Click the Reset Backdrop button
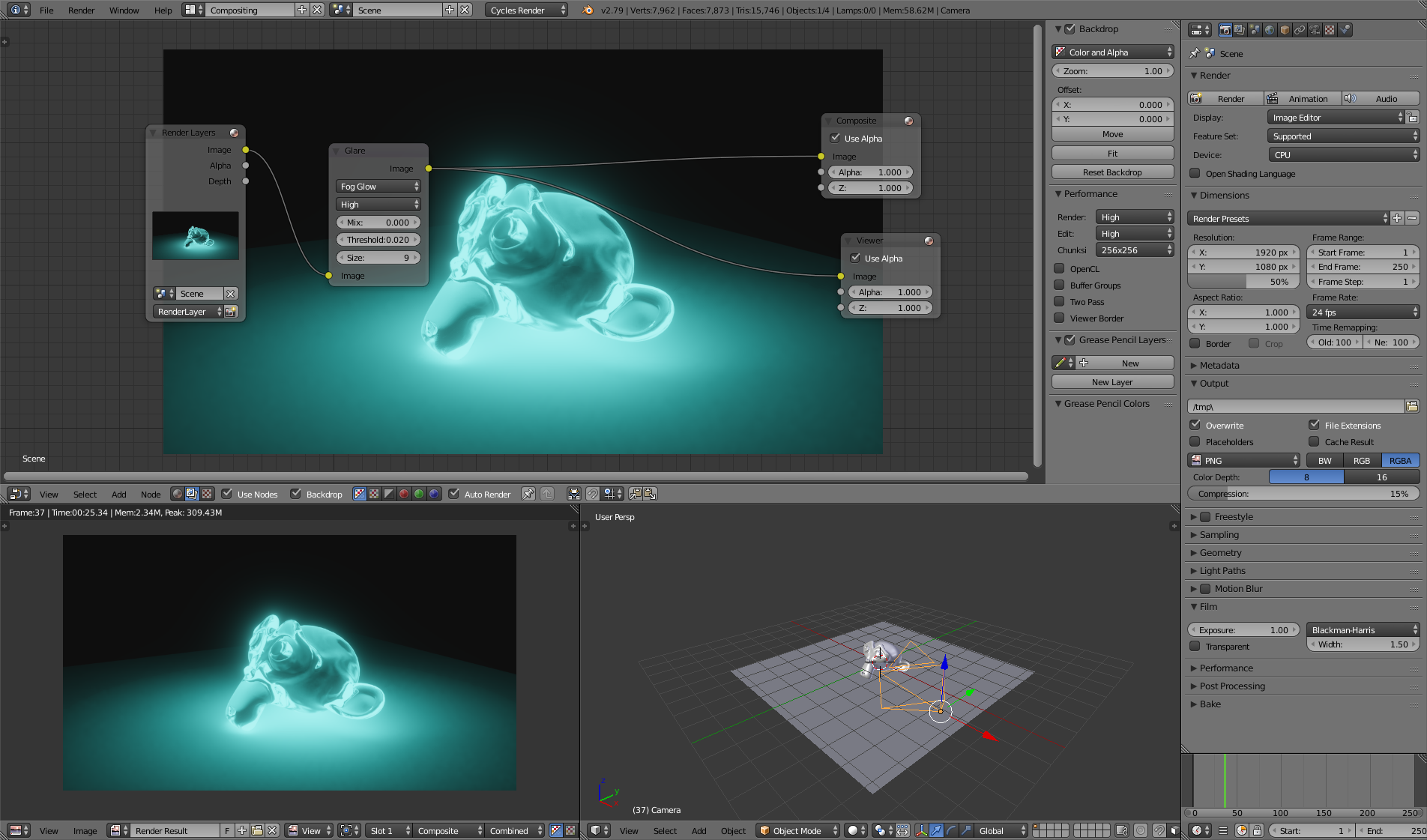Screen dimensions: 1427x840 [1112, 172]
